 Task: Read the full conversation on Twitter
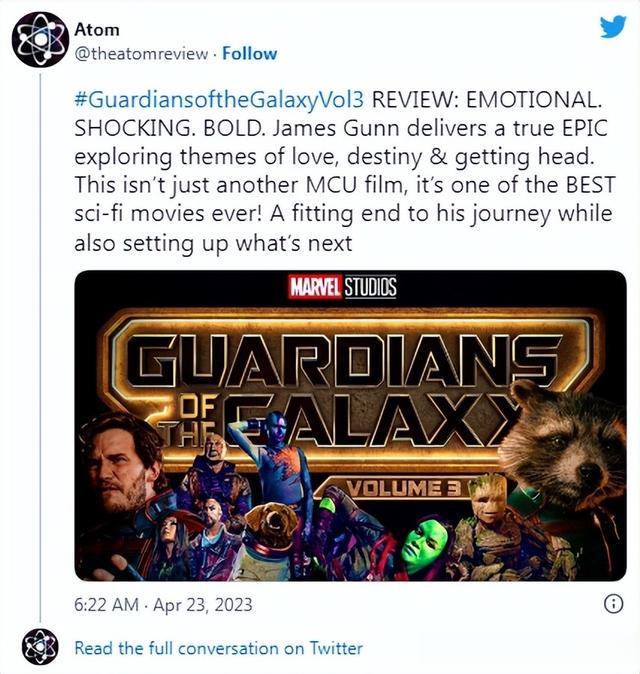(218, 648)
